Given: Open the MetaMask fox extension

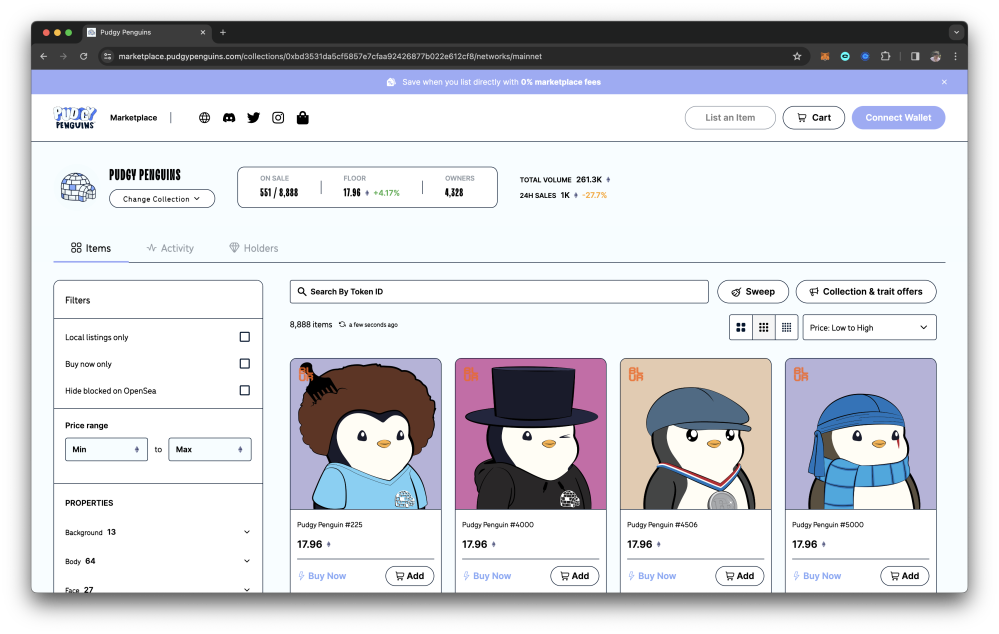Looking at the screenshot, I should coord(824,56).
